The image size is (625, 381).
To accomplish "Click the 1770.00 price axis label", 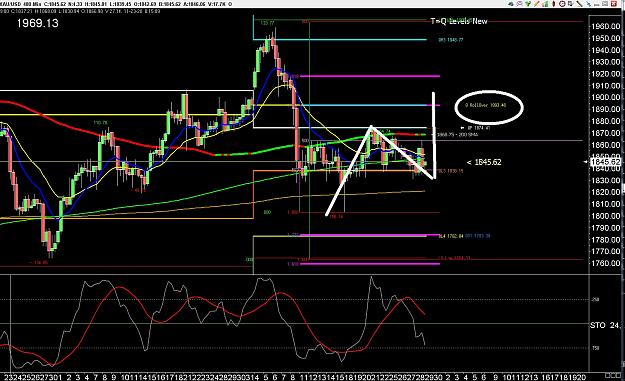I will click(605, 251).
